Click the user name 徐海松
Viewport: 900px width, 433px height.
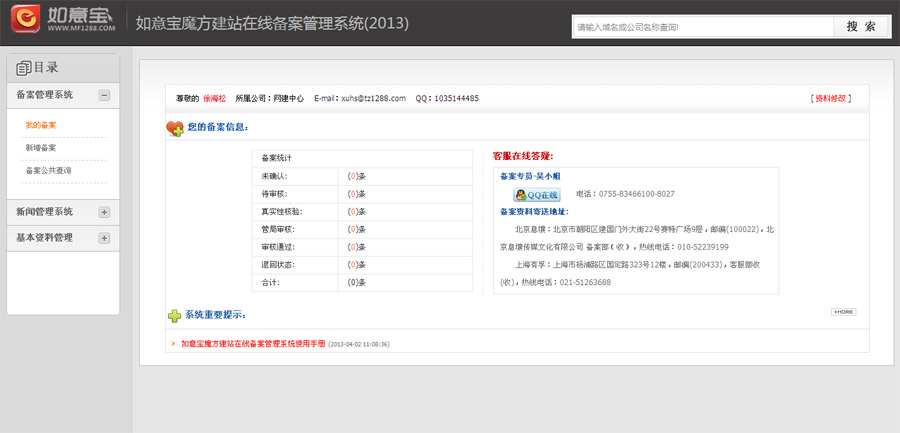(x=215, y=98)
